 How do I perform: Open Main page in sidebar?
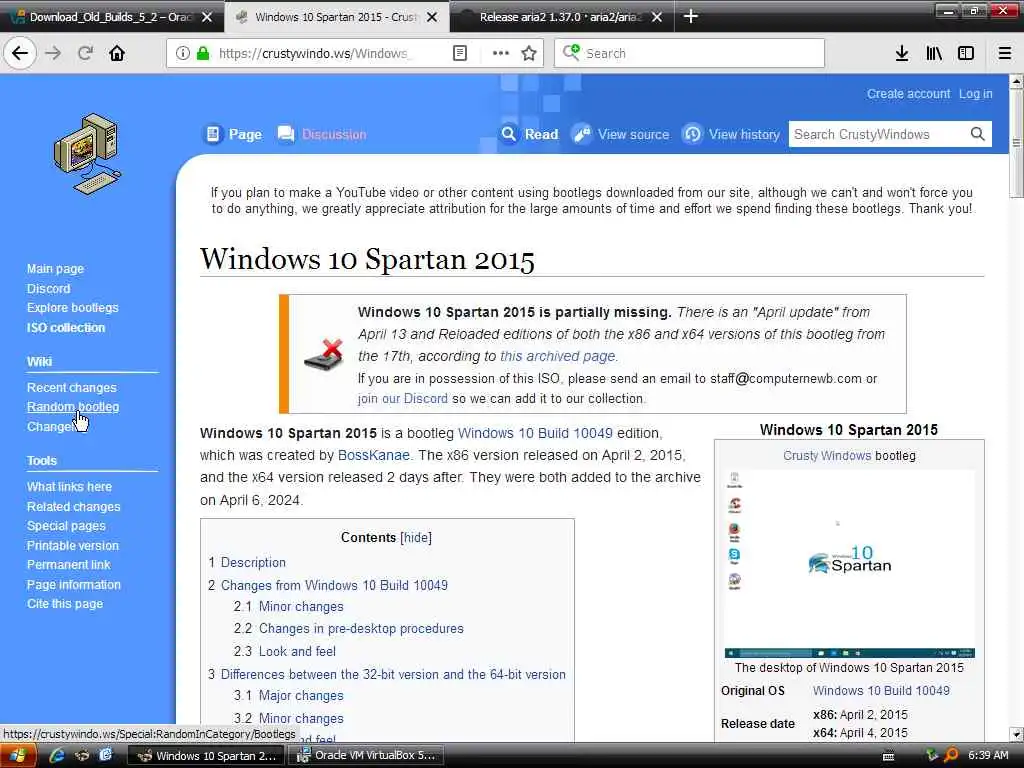pos(55,268)
